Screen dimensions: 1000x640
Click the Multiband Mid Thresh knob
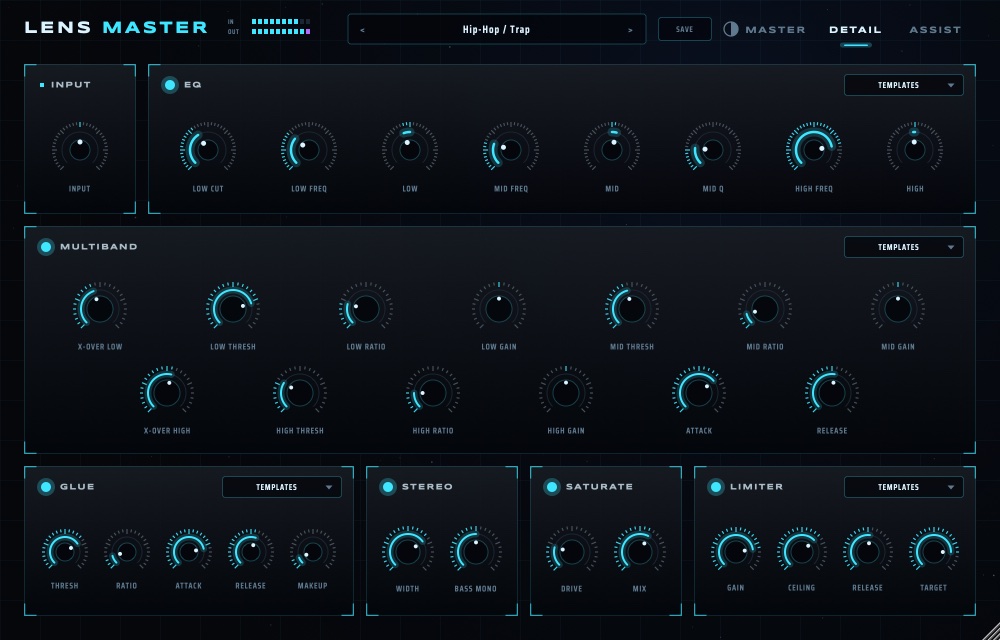(631, 309)
